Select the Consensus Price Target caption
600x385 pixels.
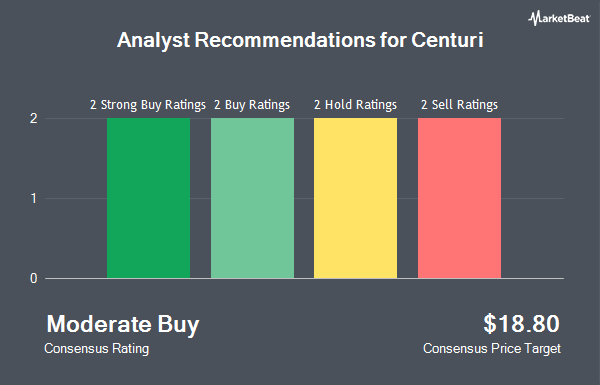coord(492,349)
